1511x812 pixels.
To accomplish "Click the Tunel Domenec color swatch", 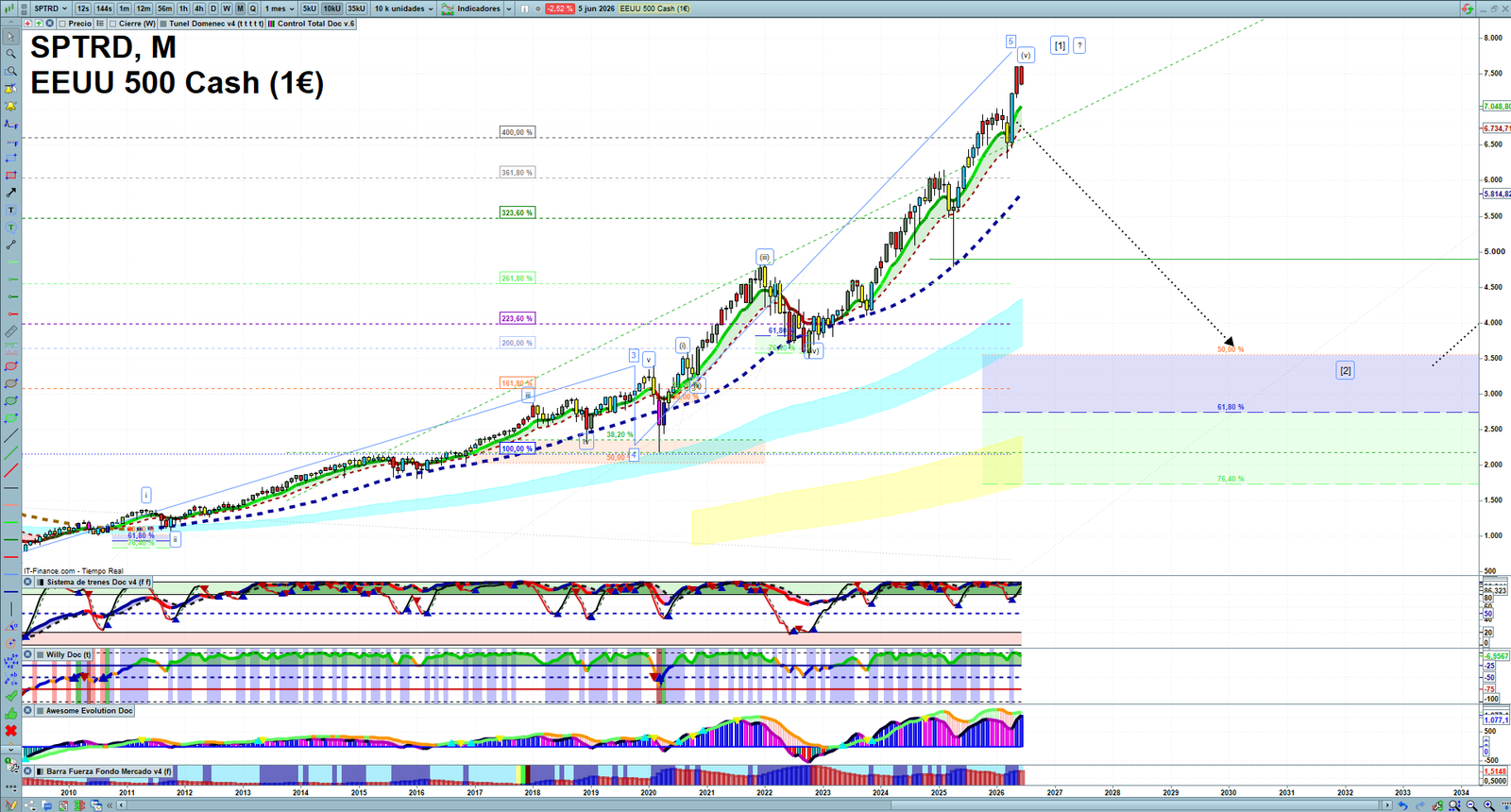I will (163, 24).
